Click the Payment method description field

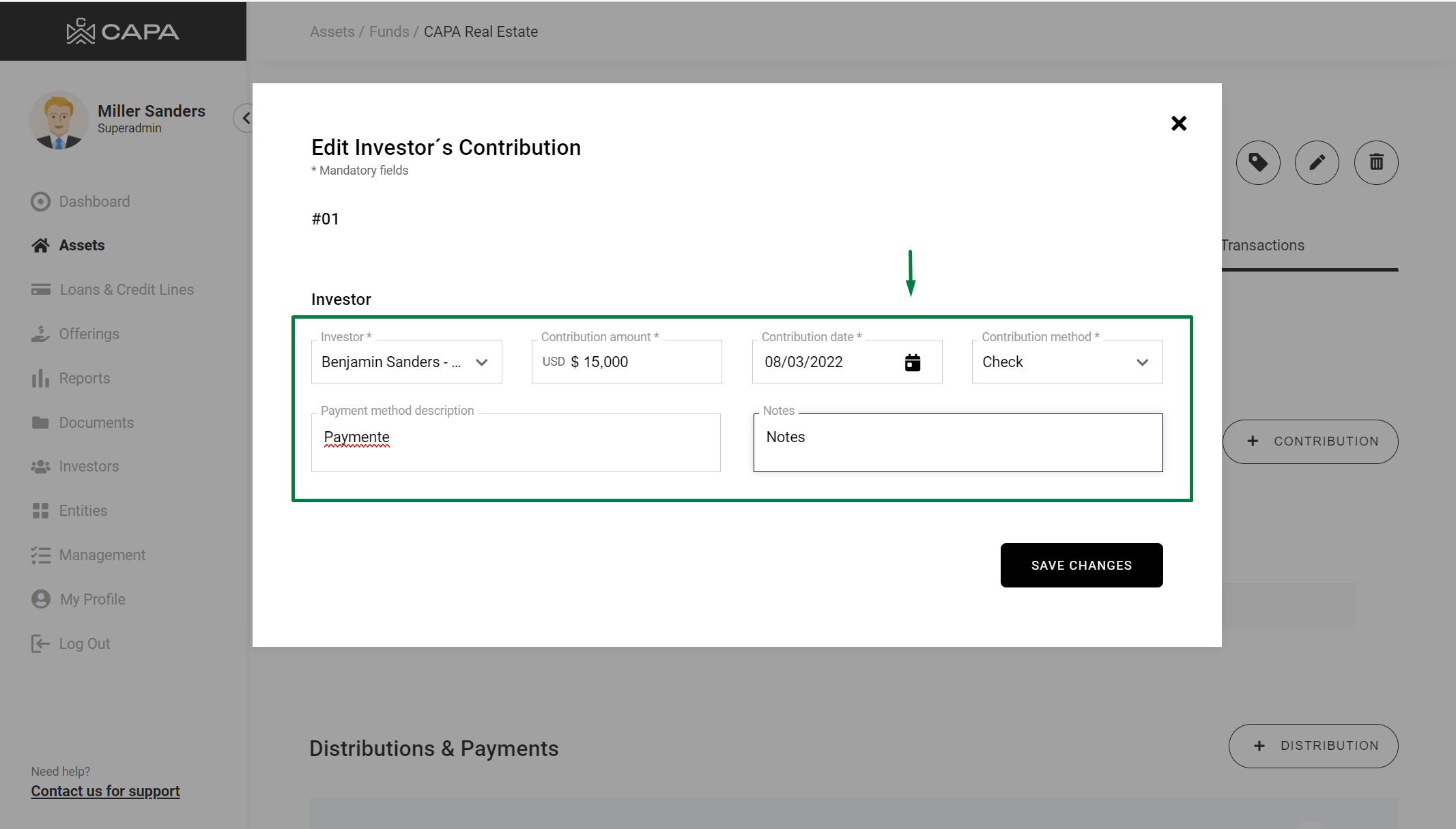pyautogui.click(x=515, y=442)
